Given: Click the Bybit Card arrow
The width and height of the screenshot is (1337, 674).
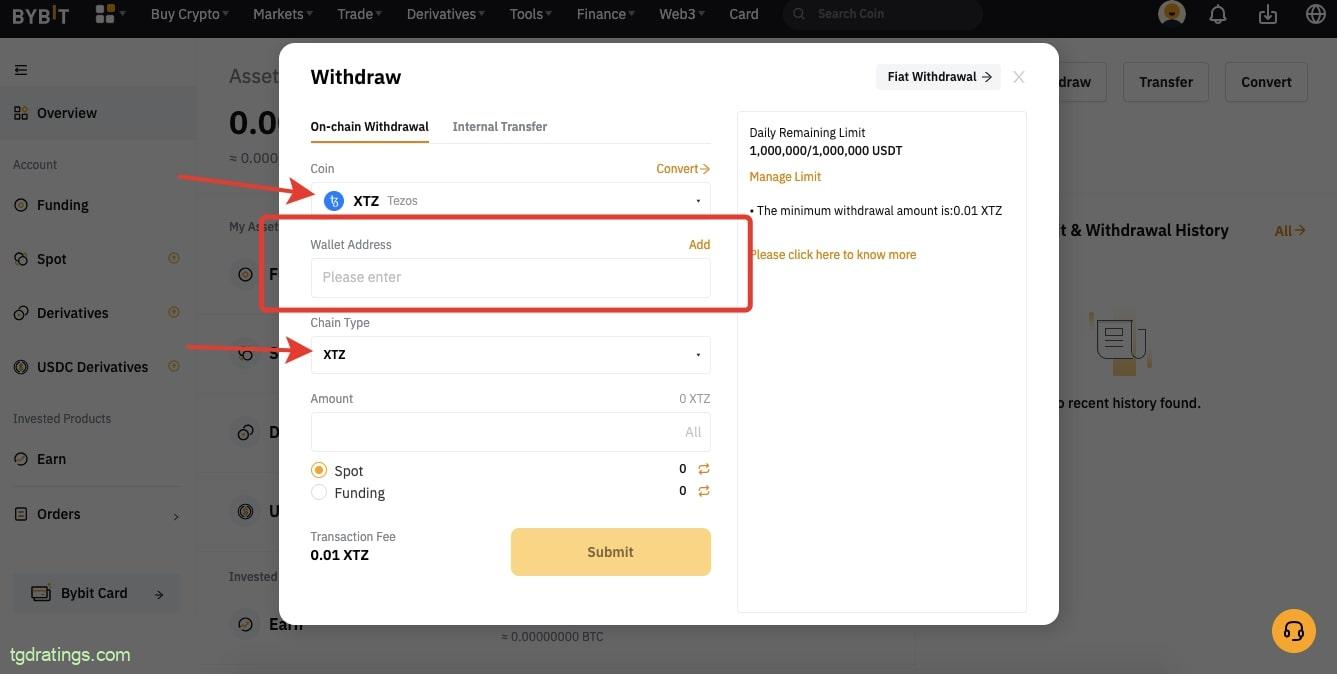Looking at the screenshot, I should click(x=159, y=594).
